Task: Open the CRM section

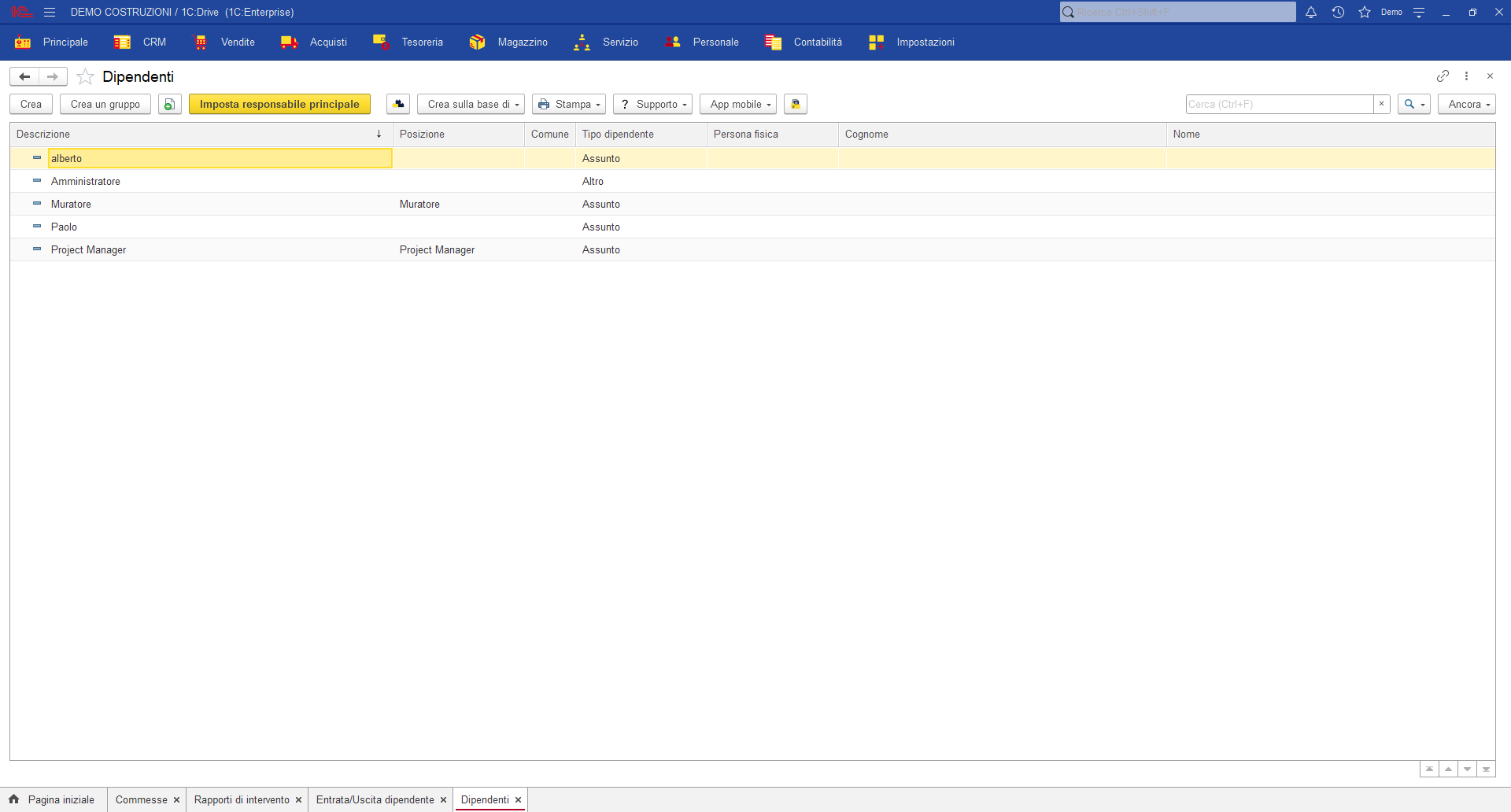Action: [140, 42]
